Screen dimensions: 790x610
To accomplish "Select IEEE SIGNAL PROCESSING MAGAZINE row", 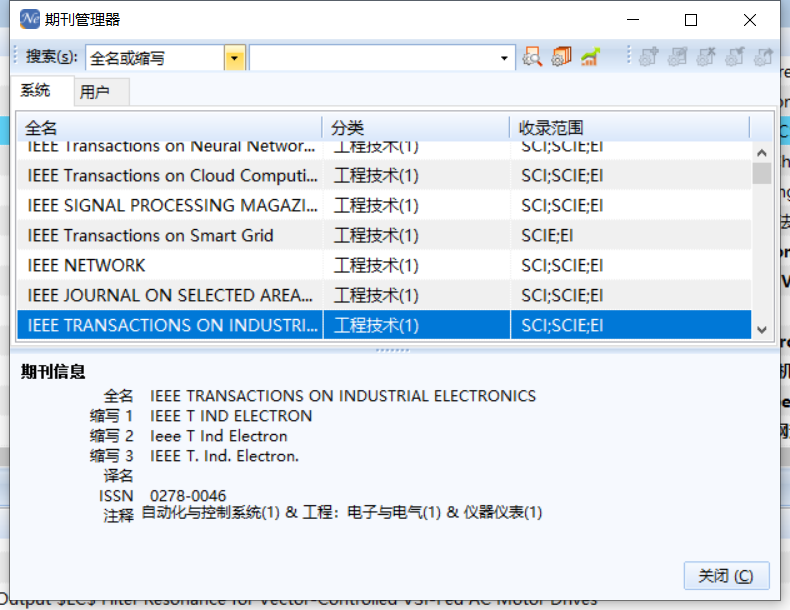I will (x=384, y=205).
